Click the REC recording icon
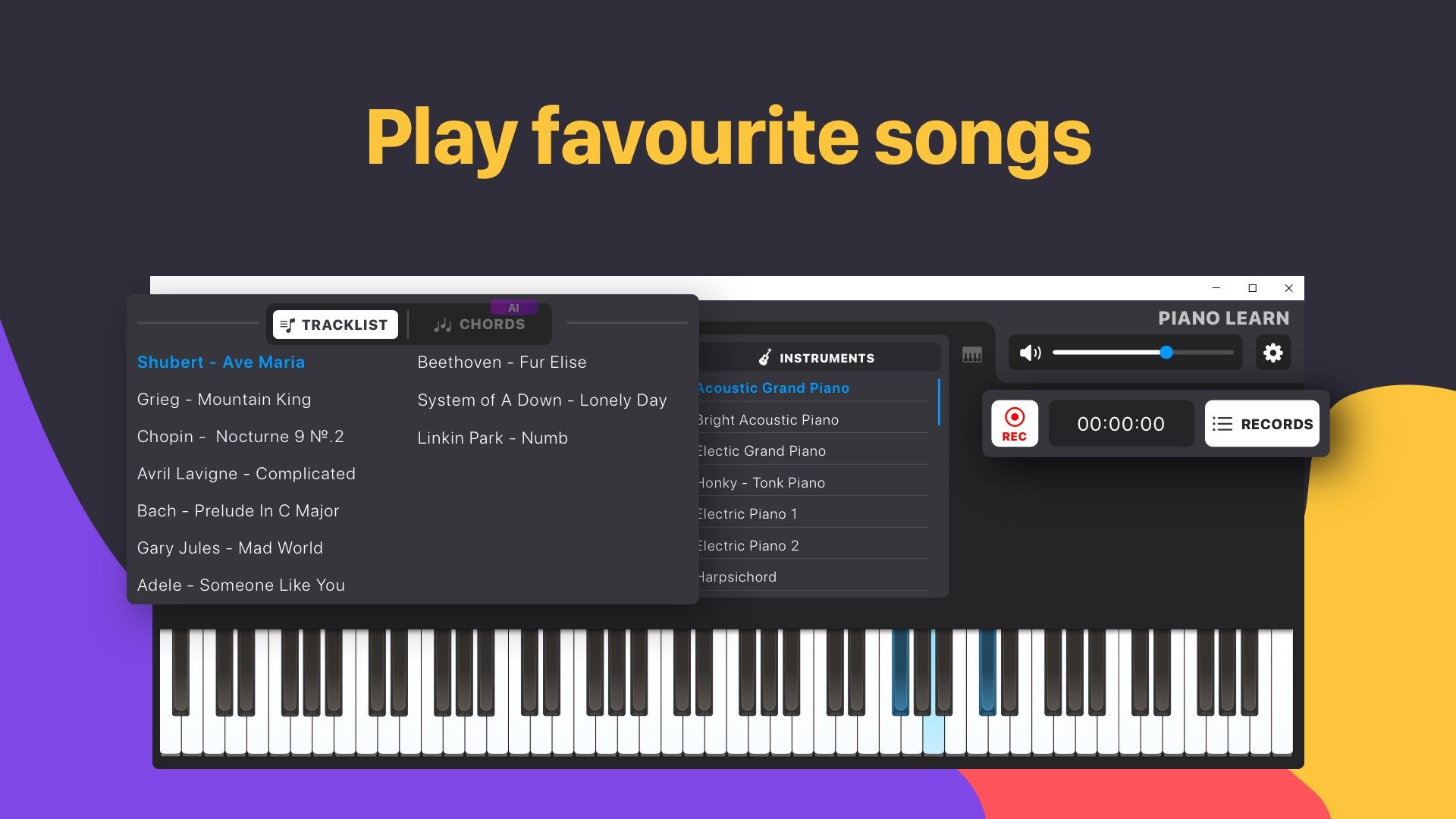Screen dimensions: 1456x819 click(1012, 423)
